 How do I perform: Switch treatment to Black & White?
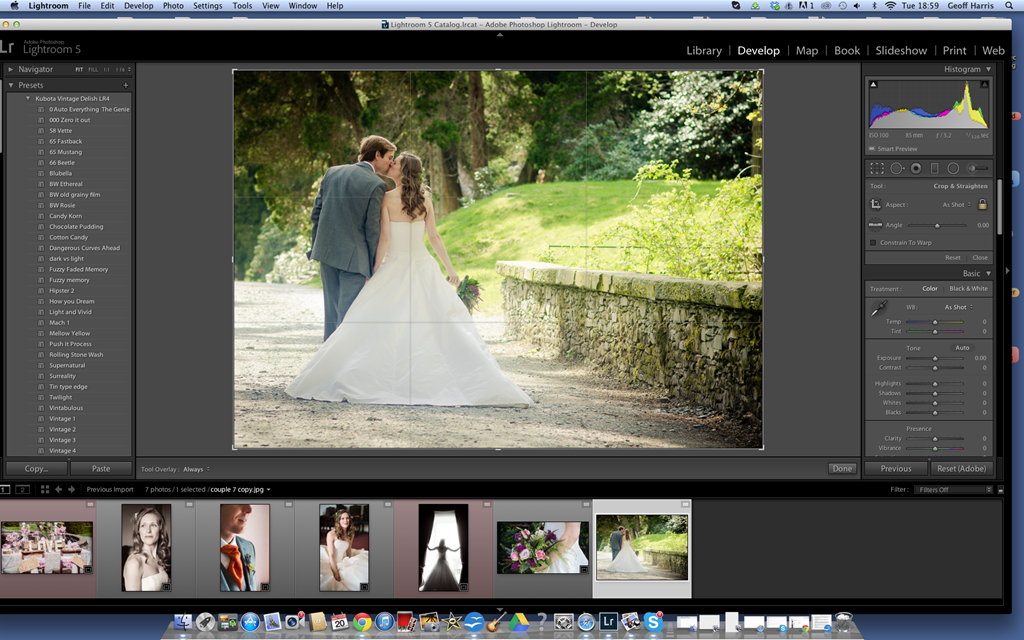click(x=967, y=289)
